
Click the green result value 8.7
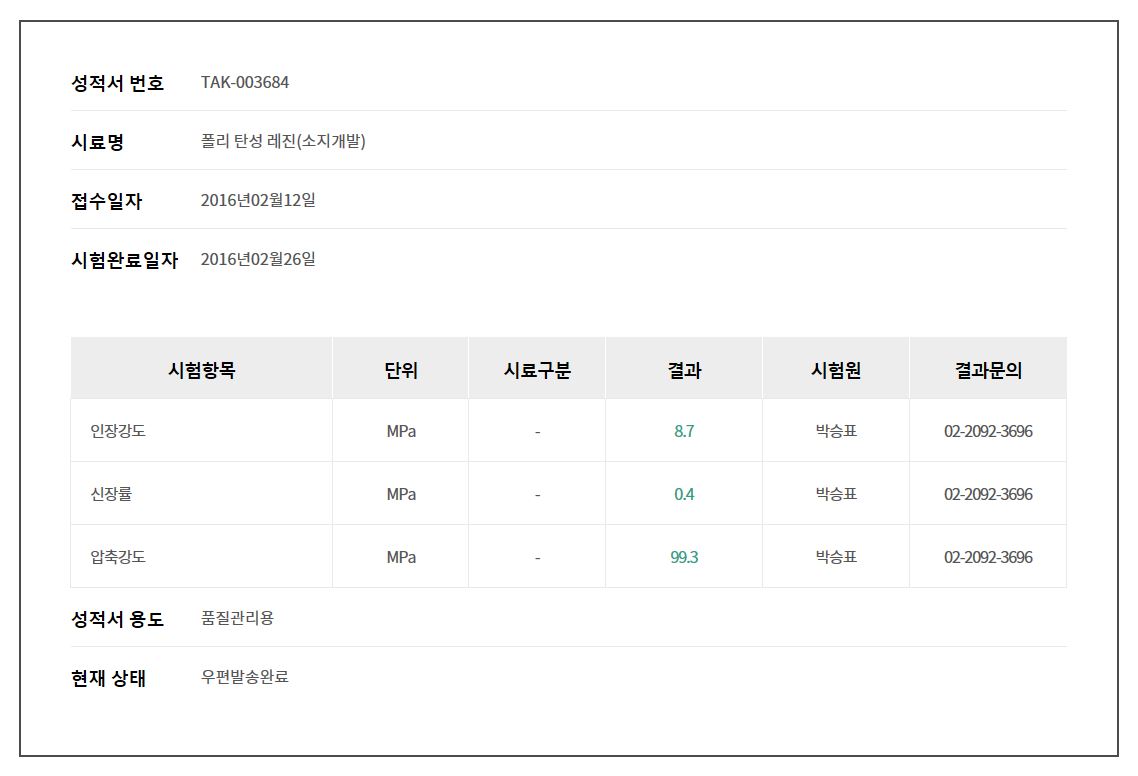(684, 432)
